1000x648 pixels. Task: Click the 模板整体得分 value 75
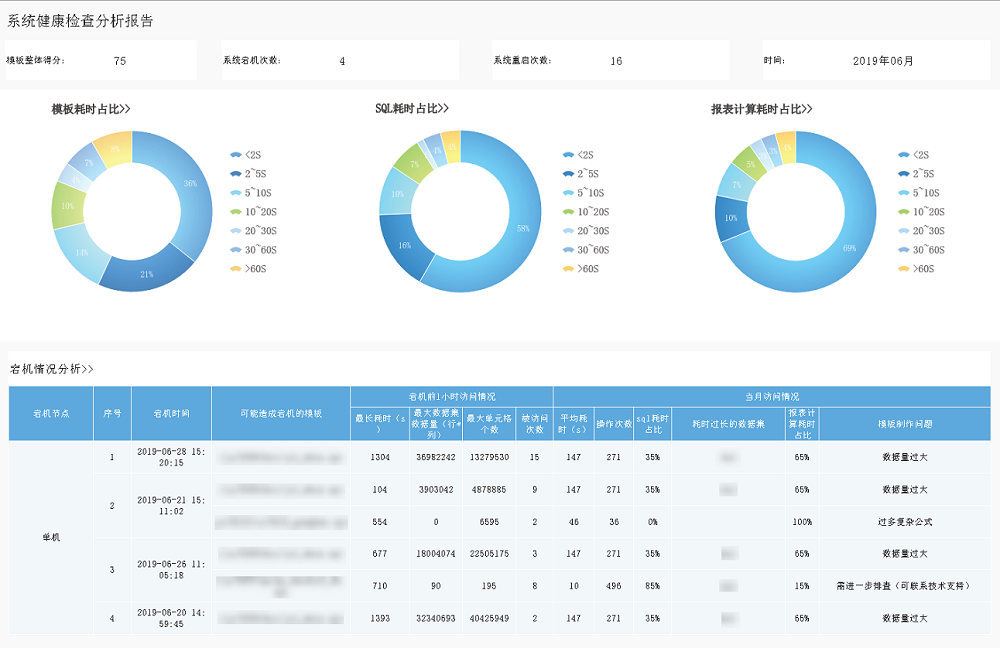click(120, 61)
